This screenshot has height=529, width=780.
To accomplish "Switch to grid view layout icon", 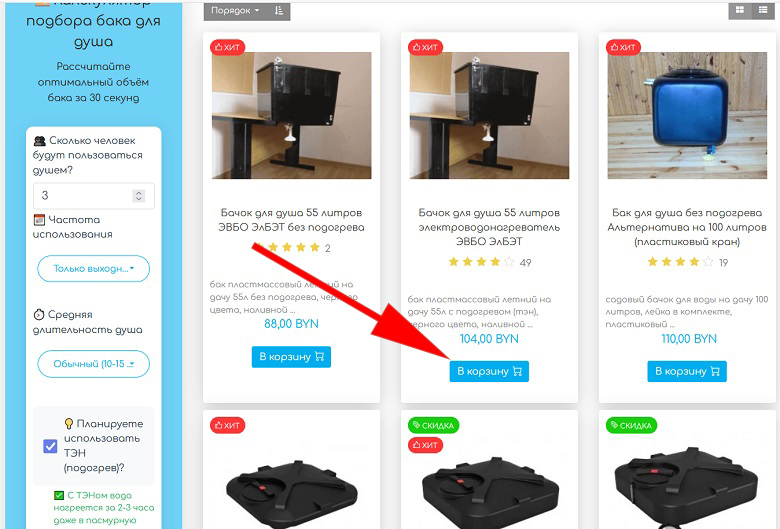I will point(740,10).
